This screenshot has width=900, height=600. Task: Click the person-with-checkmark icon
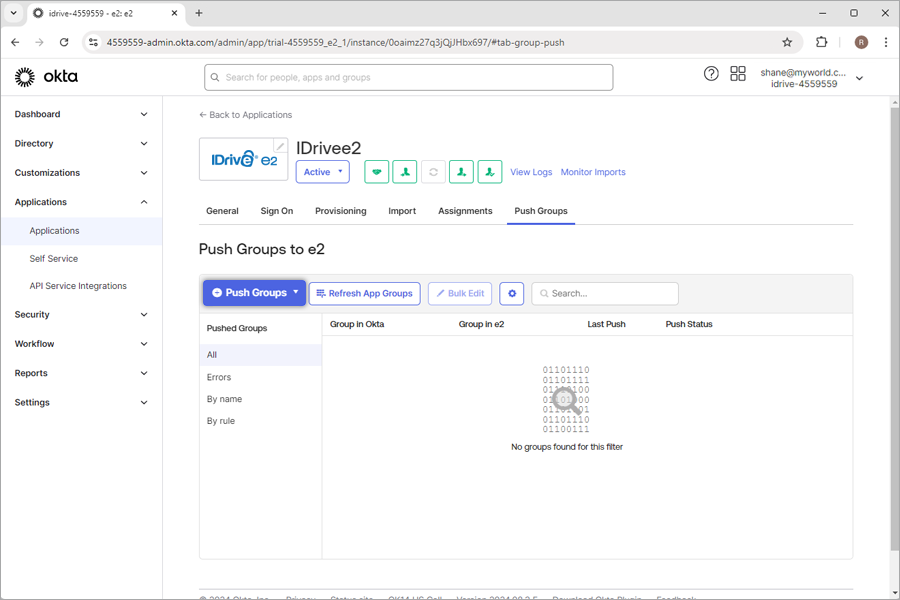click(490, 172)
